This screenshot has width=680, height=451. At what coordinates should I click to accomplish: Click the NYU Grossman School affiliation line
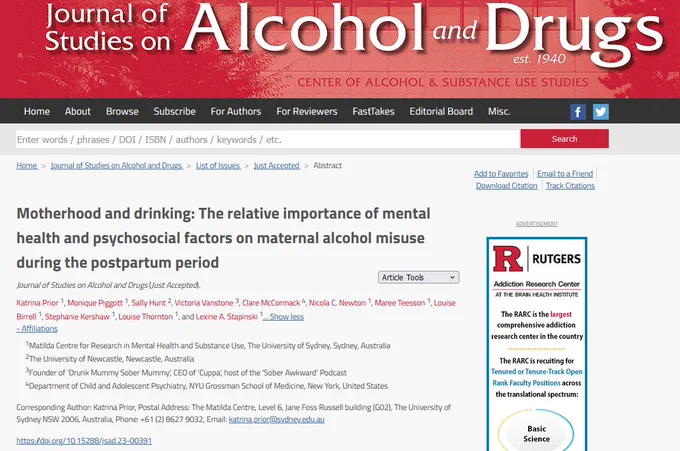coord(207,386)
